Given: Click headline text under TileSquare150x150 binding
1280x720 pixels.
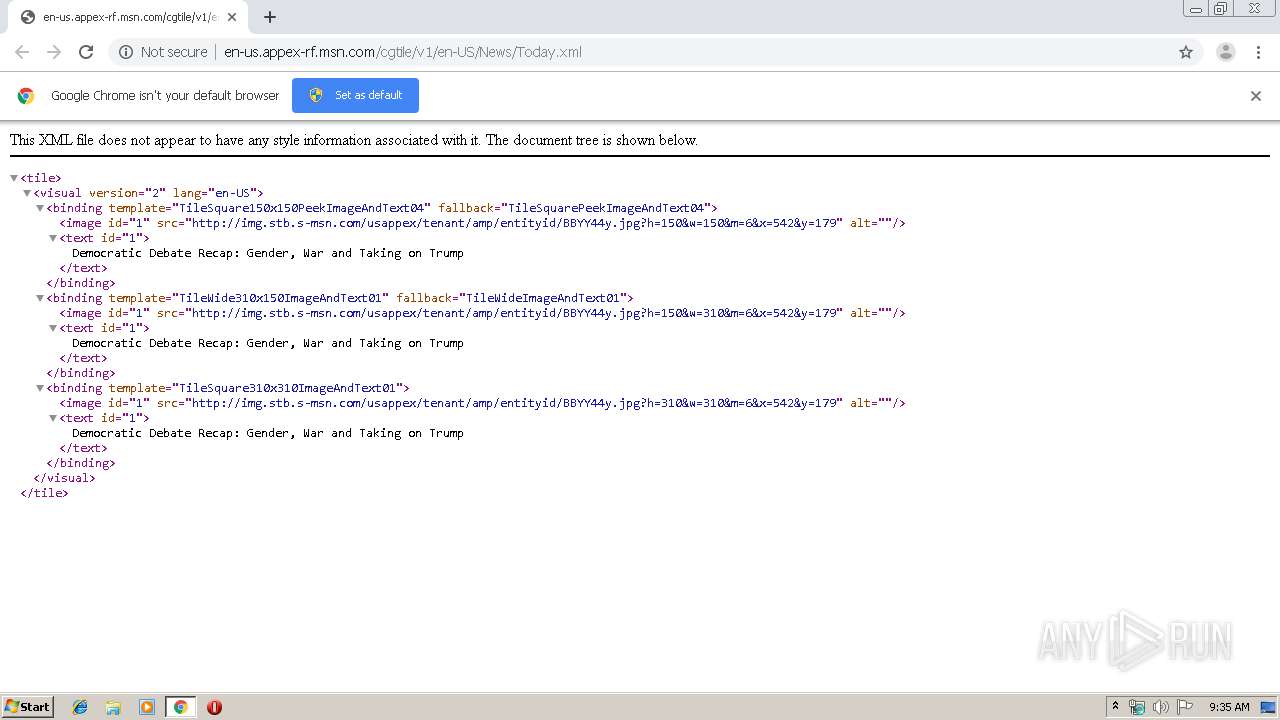Looking at the screenshot, I should point(268,253).
